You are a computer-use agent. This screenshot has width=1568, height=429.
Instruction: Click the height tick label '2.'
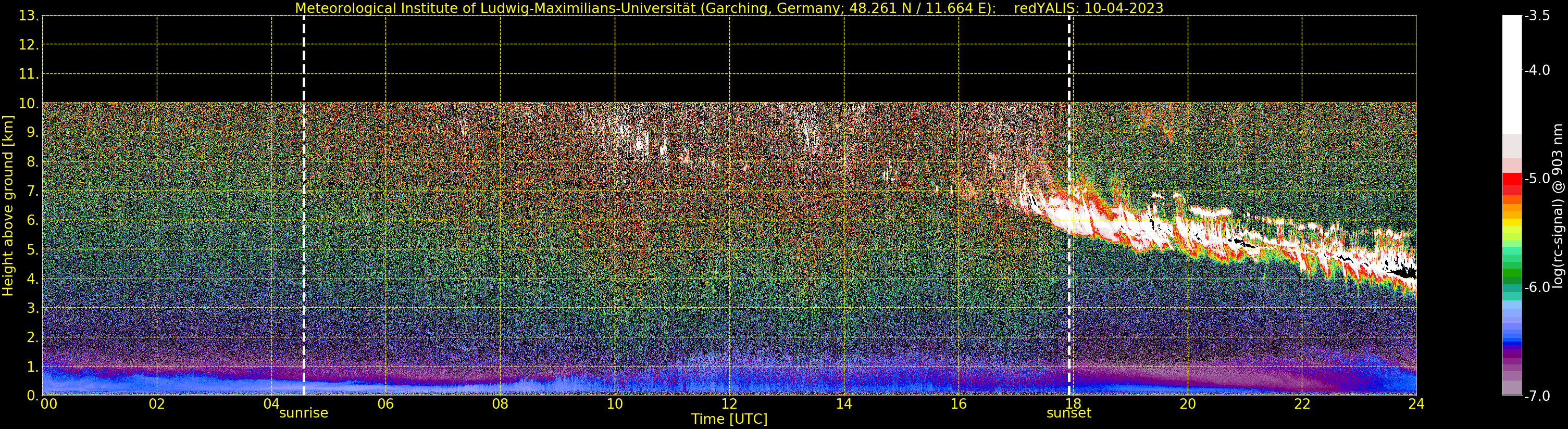pyautogui.click(x=33, y=337)
